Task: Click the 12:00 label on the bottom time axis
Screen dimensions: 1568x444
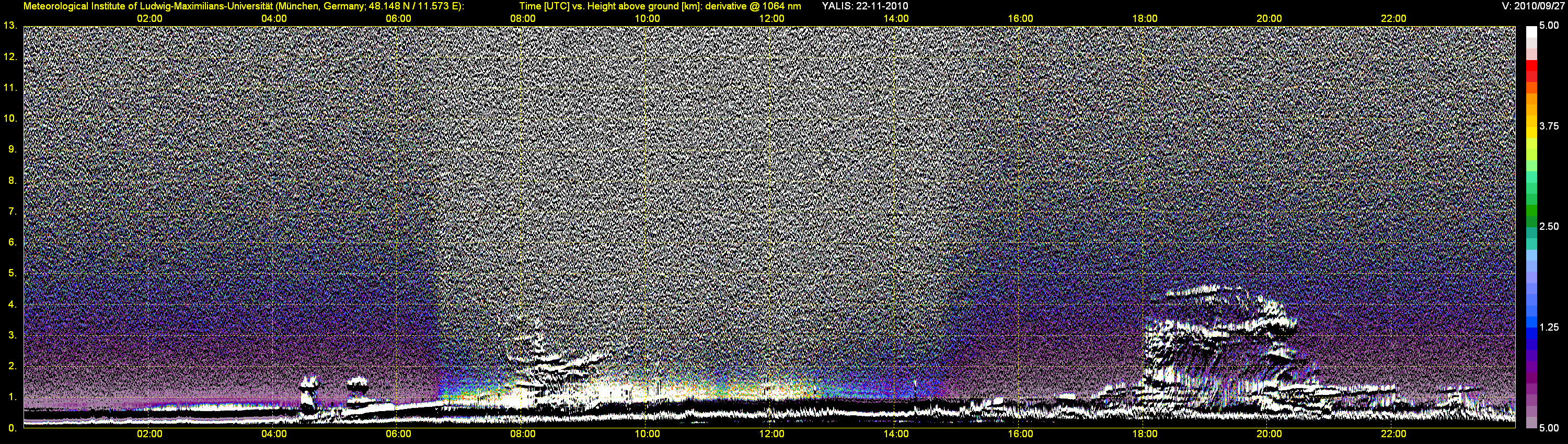Action: click(x=772, y=434)
